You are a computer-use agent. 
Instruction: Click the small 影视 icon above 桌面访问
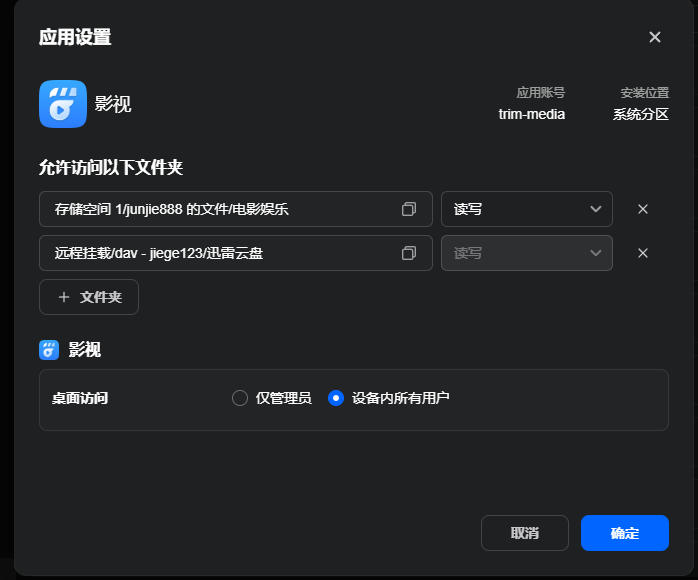(49, 350)
